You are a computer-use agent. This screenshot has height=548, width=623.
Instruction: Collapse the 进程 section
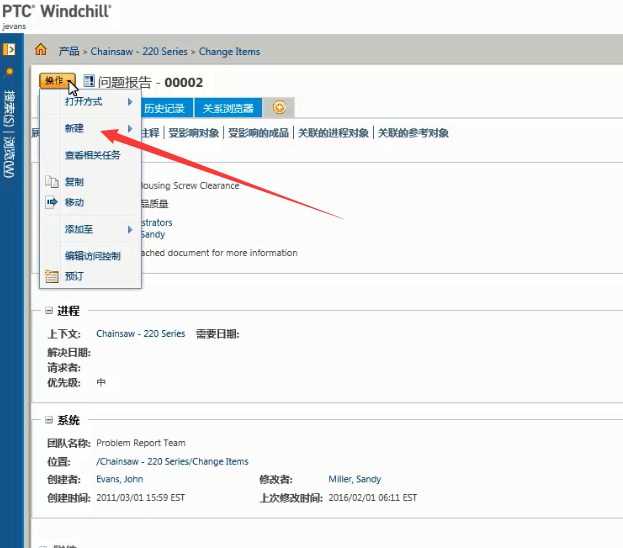[x=49, y=311]
